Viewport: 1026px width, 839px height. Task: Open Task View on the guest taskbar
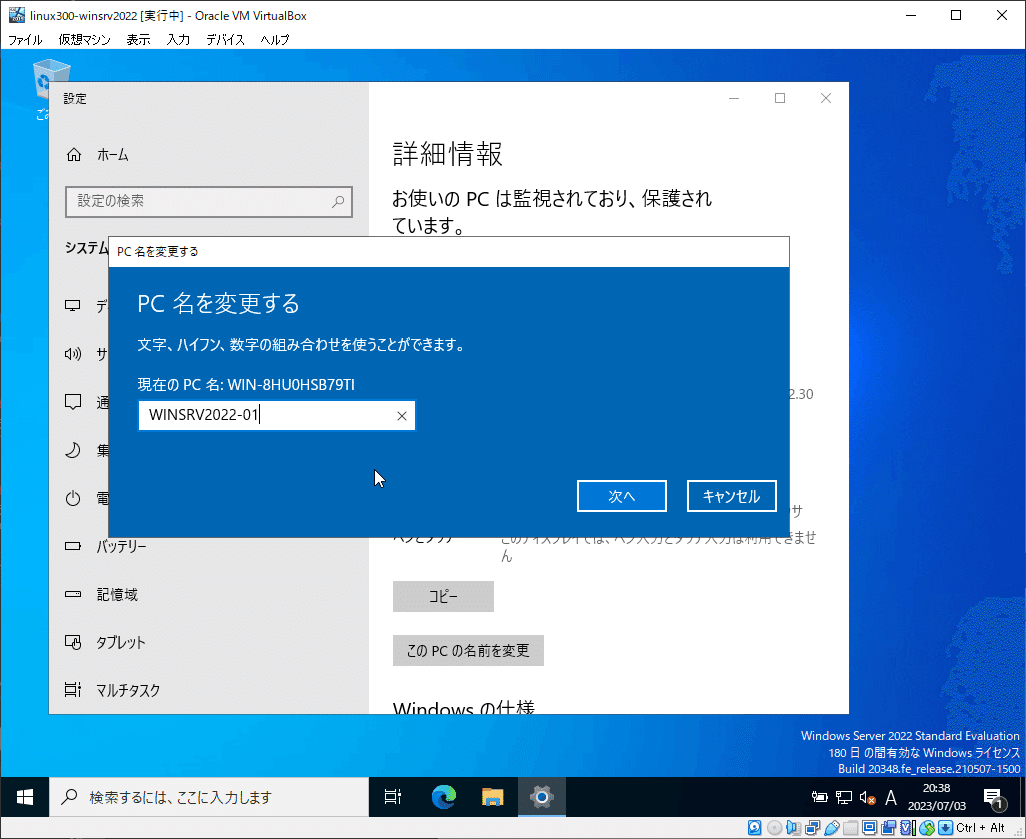pyautogui.click(x=393, y=797)
